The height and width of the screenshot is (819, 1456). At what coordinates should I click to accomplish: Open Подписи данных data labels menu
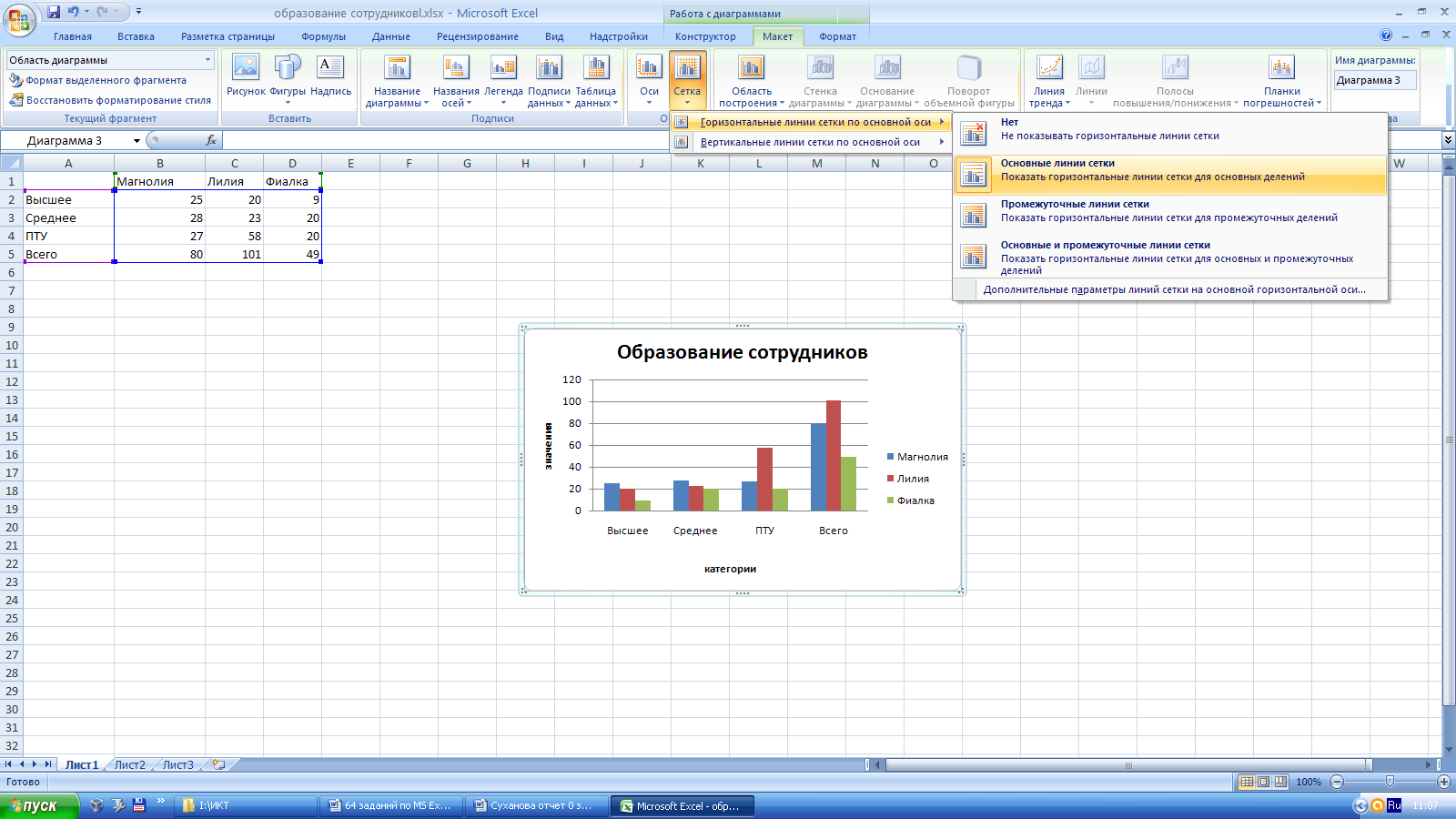[x=549, y=81]
